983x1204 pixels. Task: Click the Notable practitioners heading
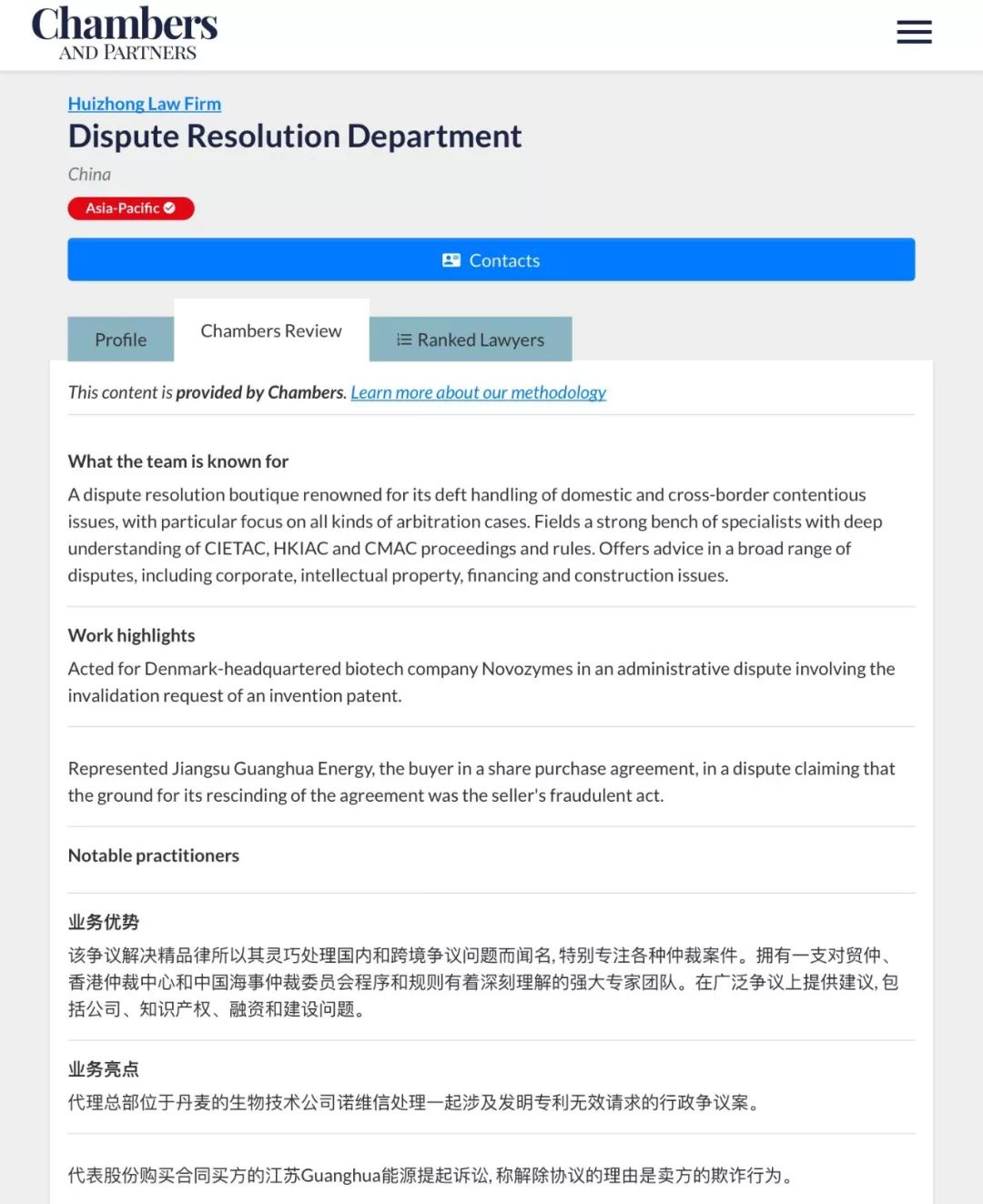coord(154,855)
